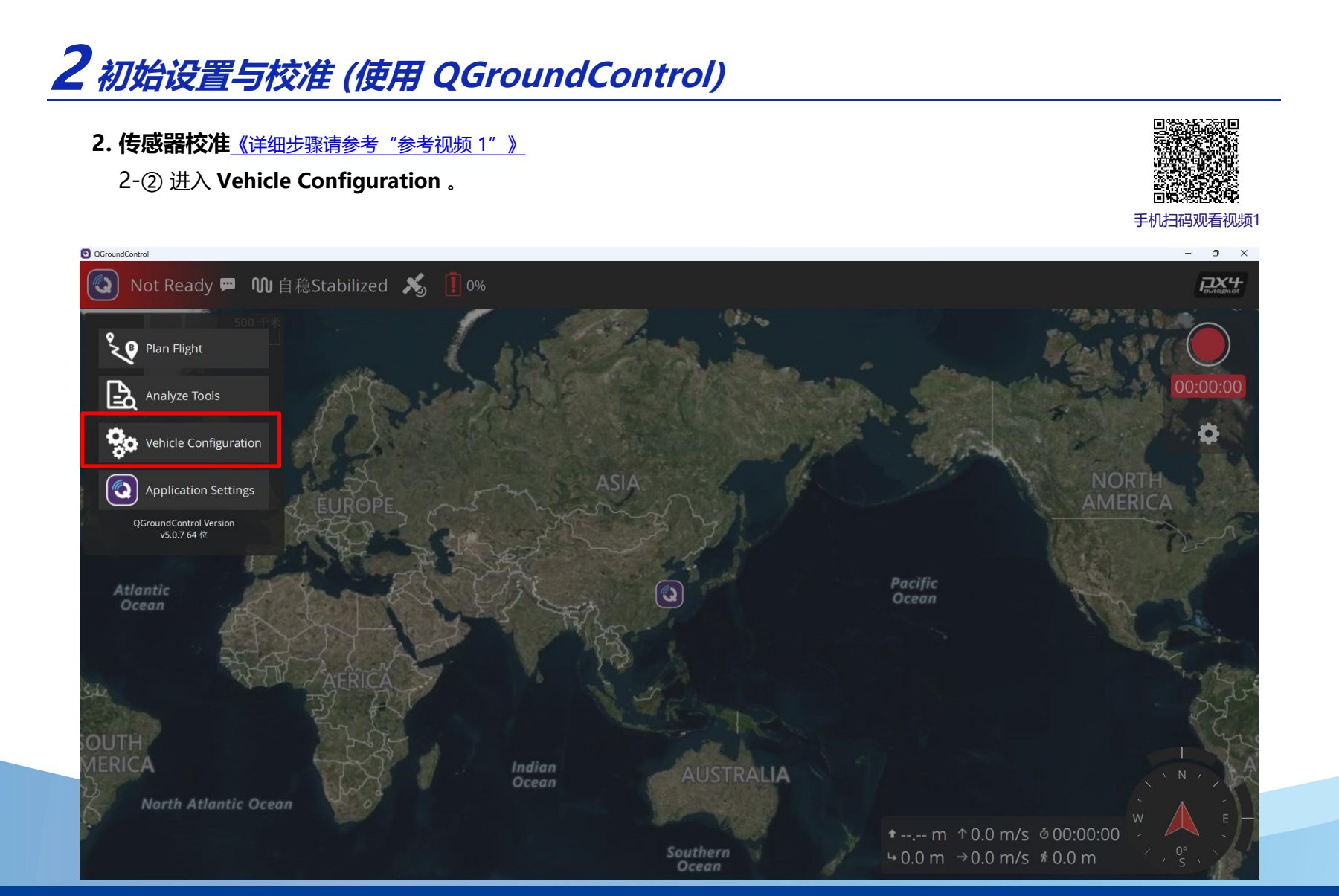Viewport: 1339px width, 896px height.
Task: Click the Plan Flight waypoint icon
Action: [x=121, y=349]
